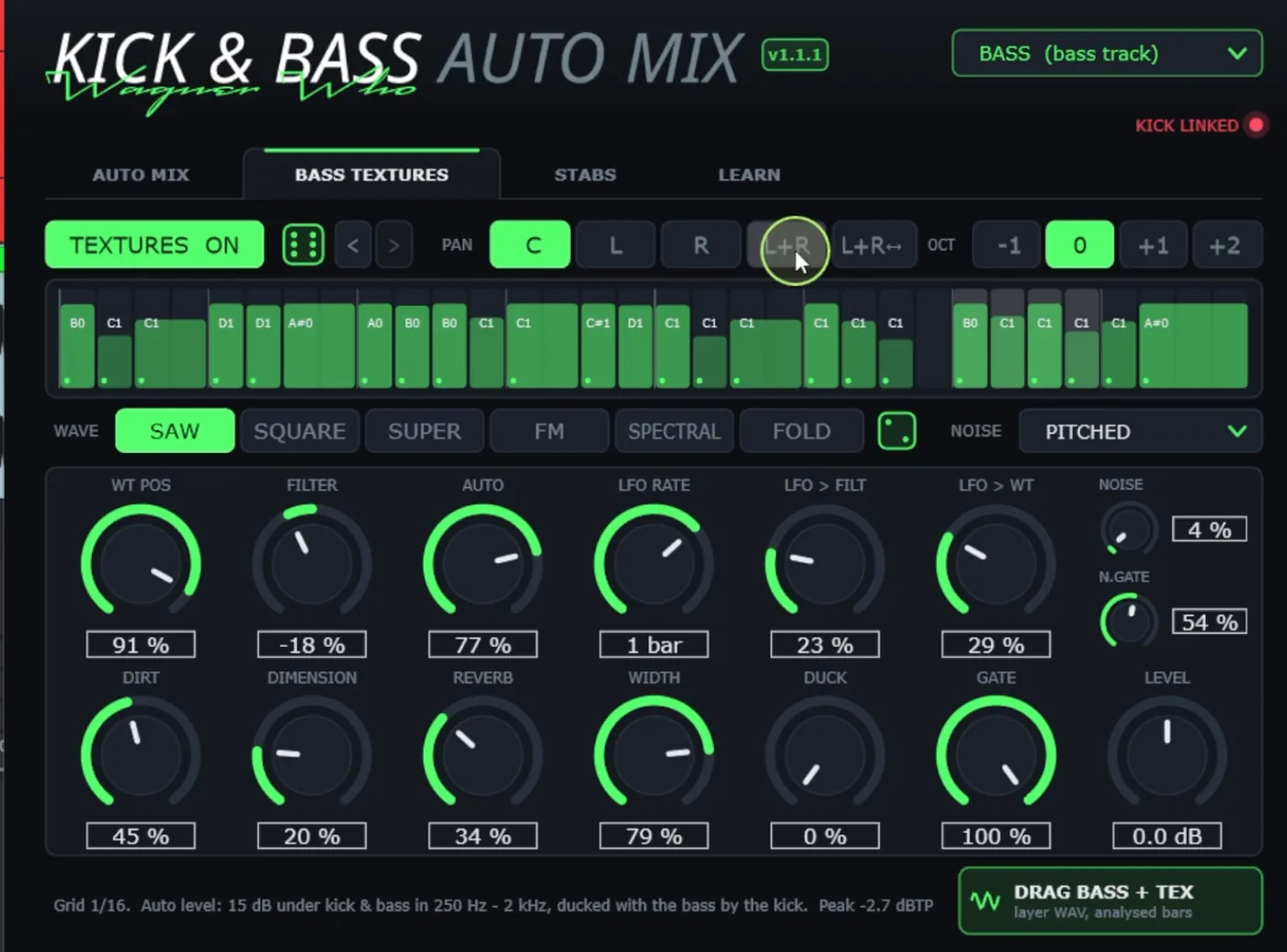Click FILTER value field -18 %
Viewport: 1287px width, 952px height.
(312, 645)
